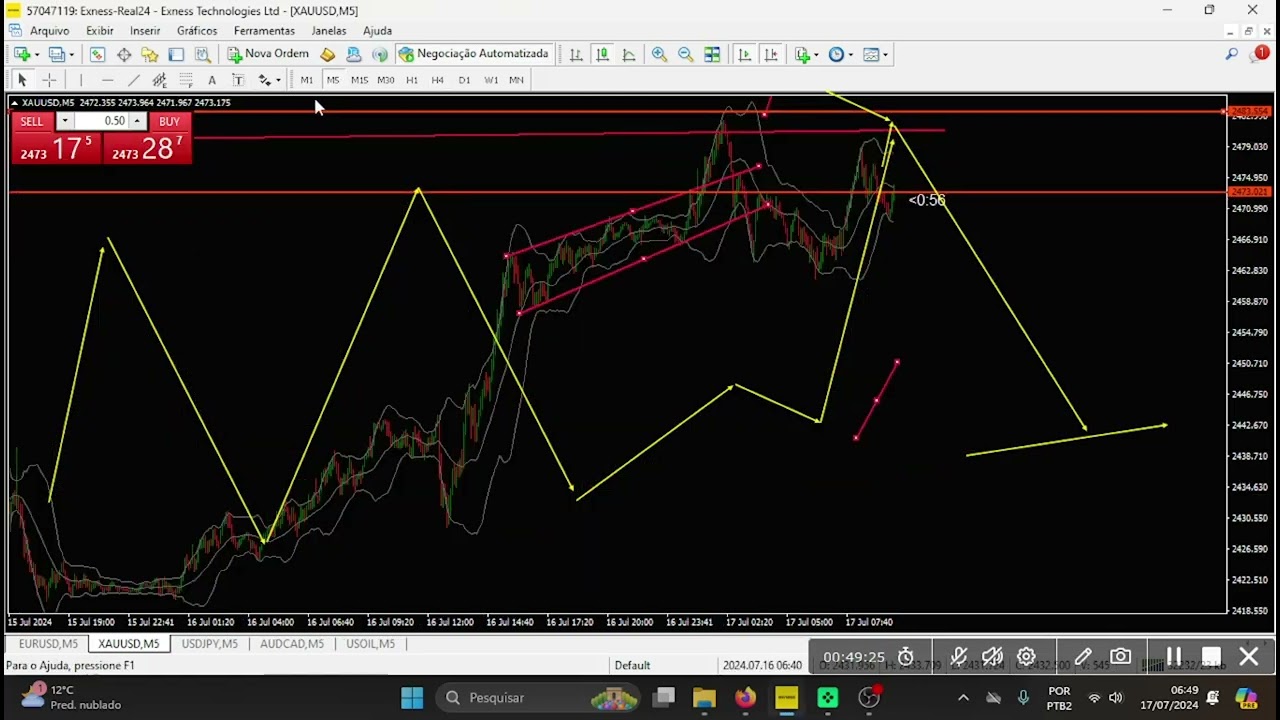The width and height of the screenshot is (1280, 720).
Task: Zoom in on the chart
Action: [x=659, y=54]
